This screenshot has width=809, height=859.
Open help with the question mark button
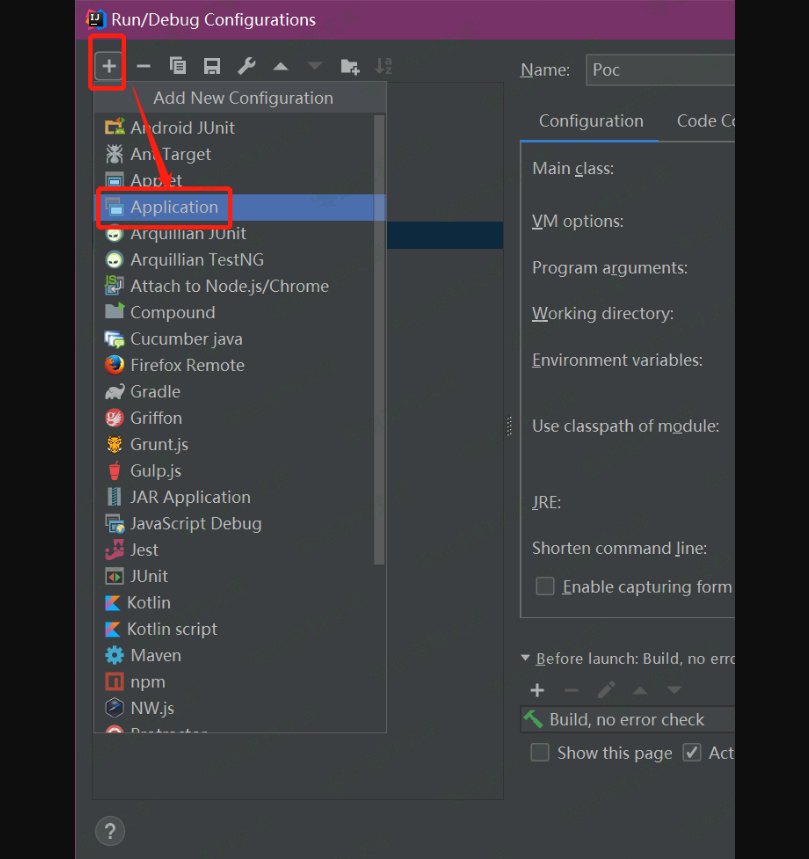(110, 831)
